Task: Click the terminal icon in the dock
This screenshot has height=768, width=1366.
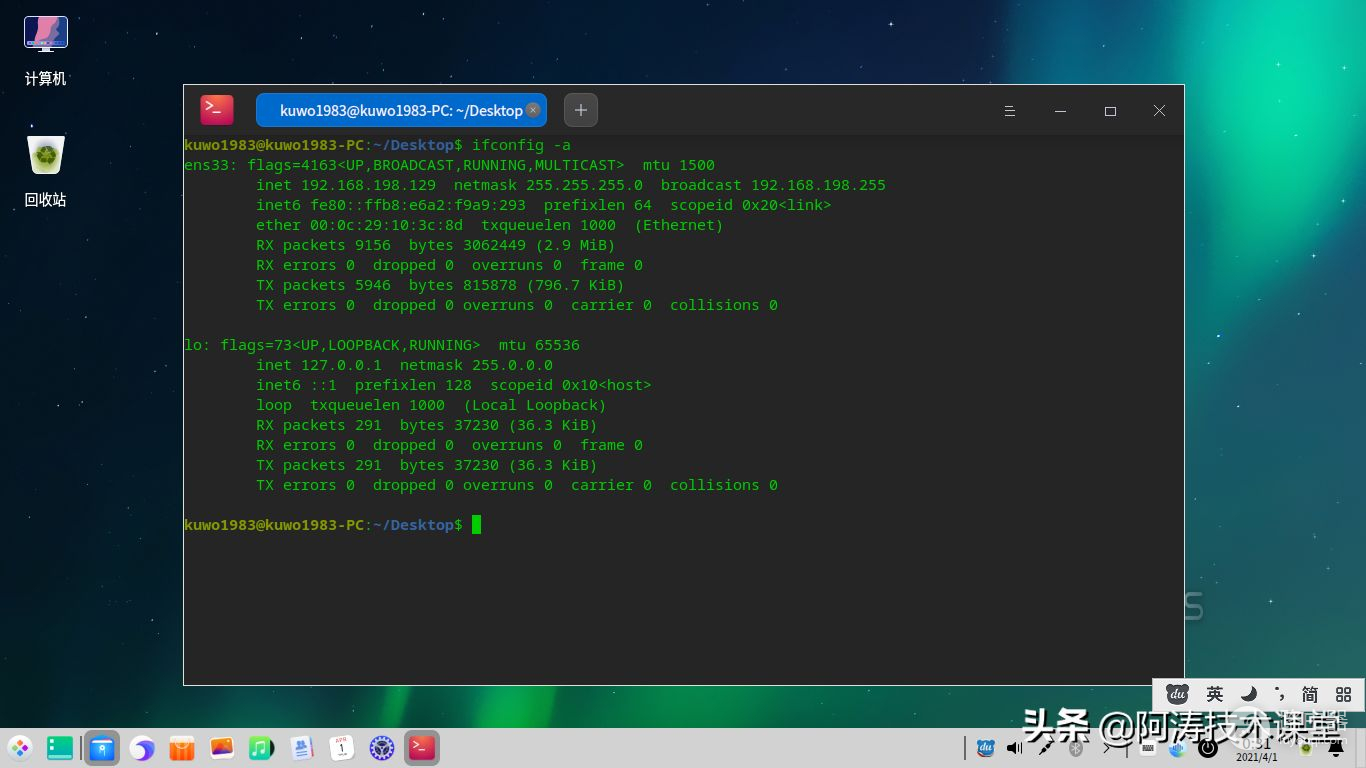Action: (422, 748)
